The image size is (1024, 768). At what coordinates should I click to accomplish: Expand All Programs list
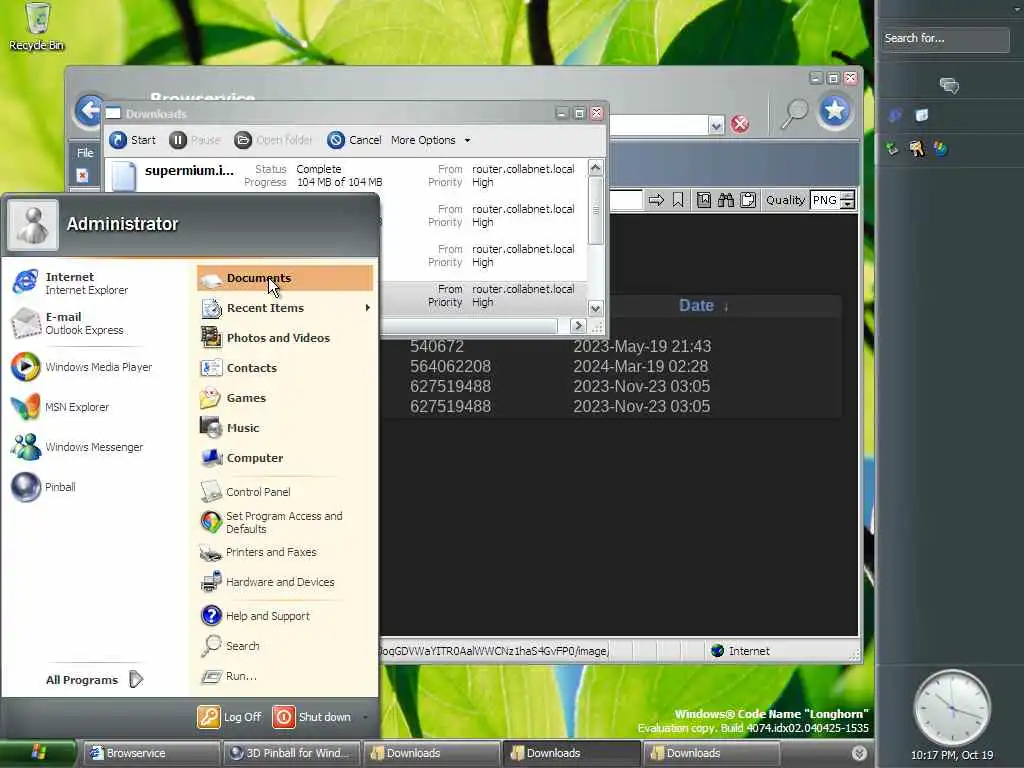[94, 680]
